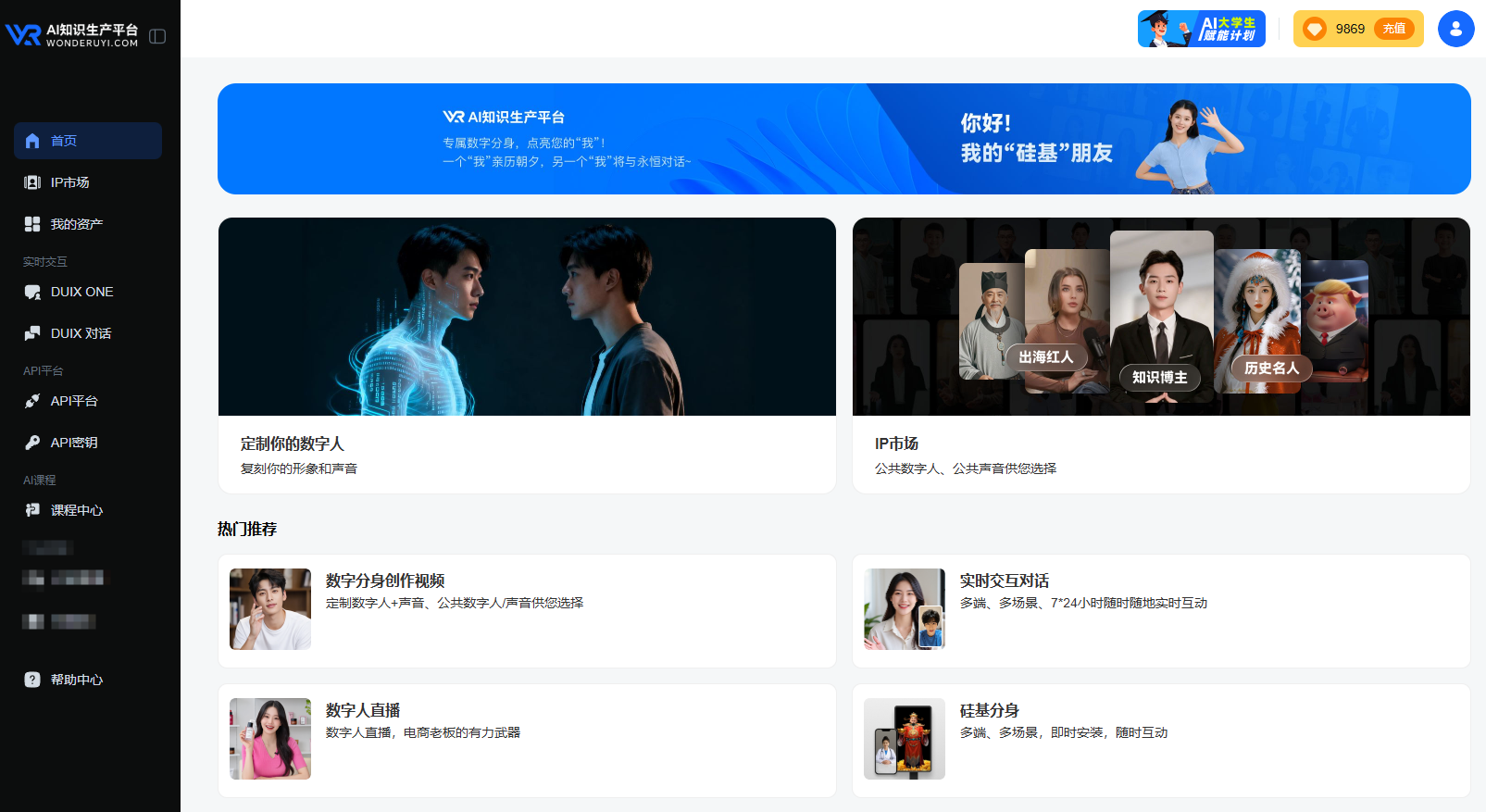Open the DUIX ONE chat icon

click(x=32, y=292)
